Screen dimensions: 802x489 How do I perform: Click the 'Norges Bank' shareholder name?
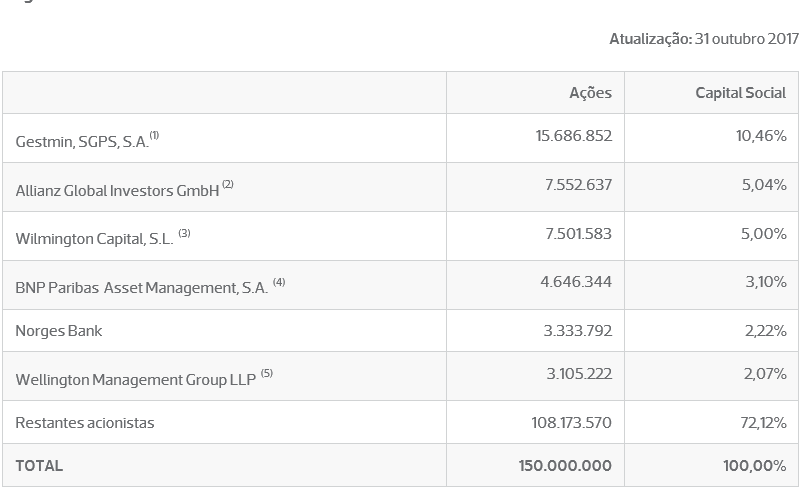pyautogui.click(x=59, y=331)
